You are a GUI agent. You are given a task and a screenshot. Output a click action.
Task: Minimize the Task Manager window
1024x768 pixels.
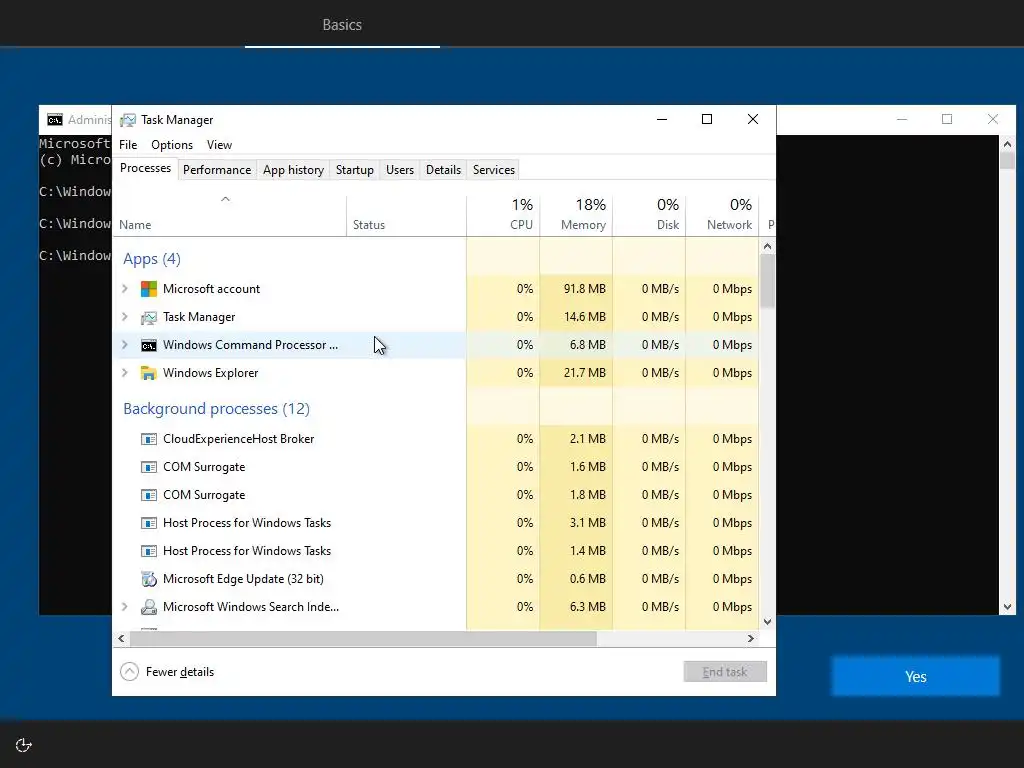pos(662,120)
